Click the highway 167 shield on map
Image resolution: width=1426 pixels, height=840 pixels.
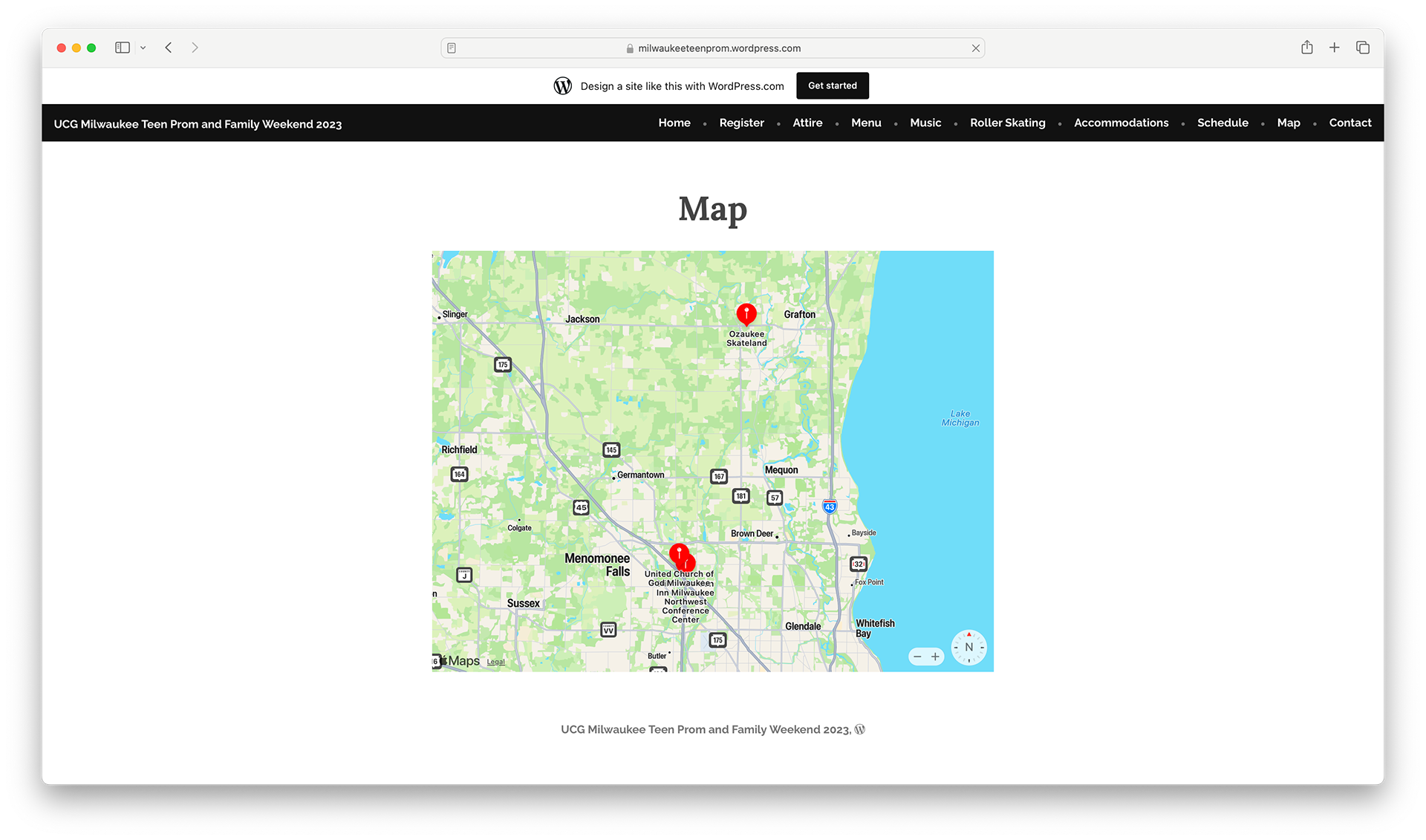[718, 476]
